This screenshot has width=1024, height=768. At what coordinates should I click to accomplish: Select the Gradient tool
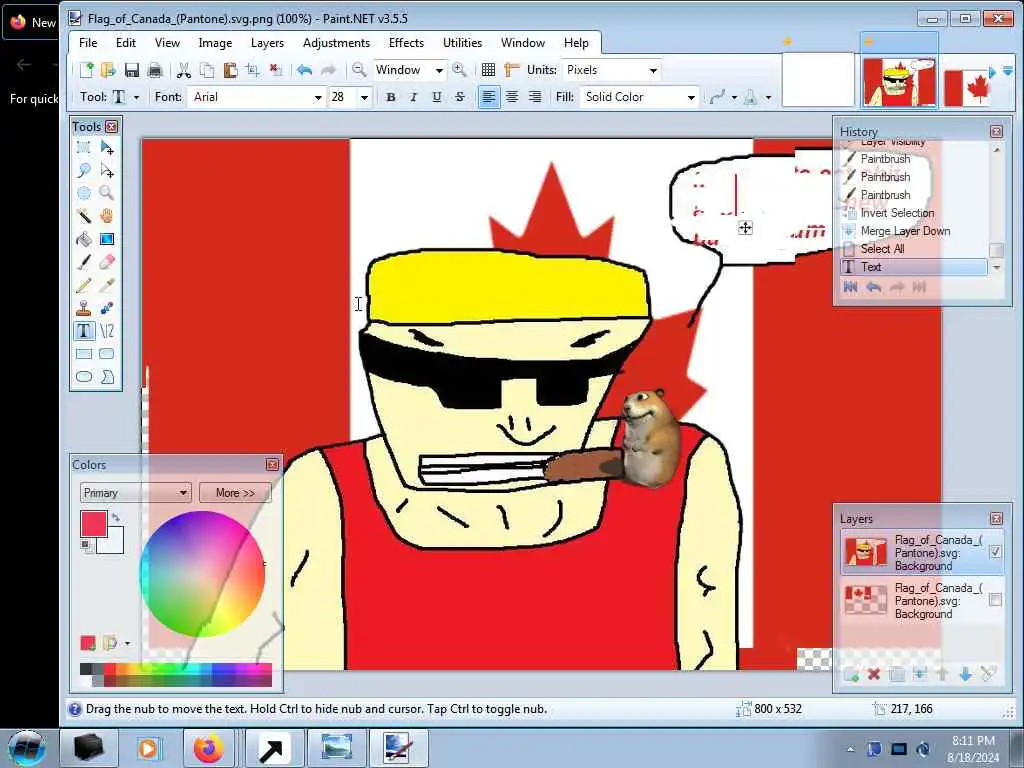coord(107,239)
